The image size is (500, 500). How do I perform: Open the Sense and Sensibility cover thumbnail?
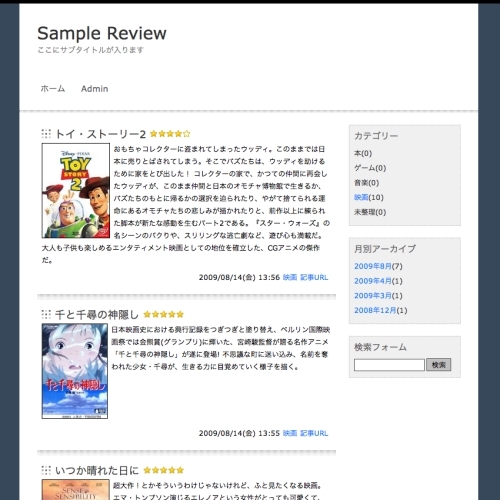click(76, 490)
